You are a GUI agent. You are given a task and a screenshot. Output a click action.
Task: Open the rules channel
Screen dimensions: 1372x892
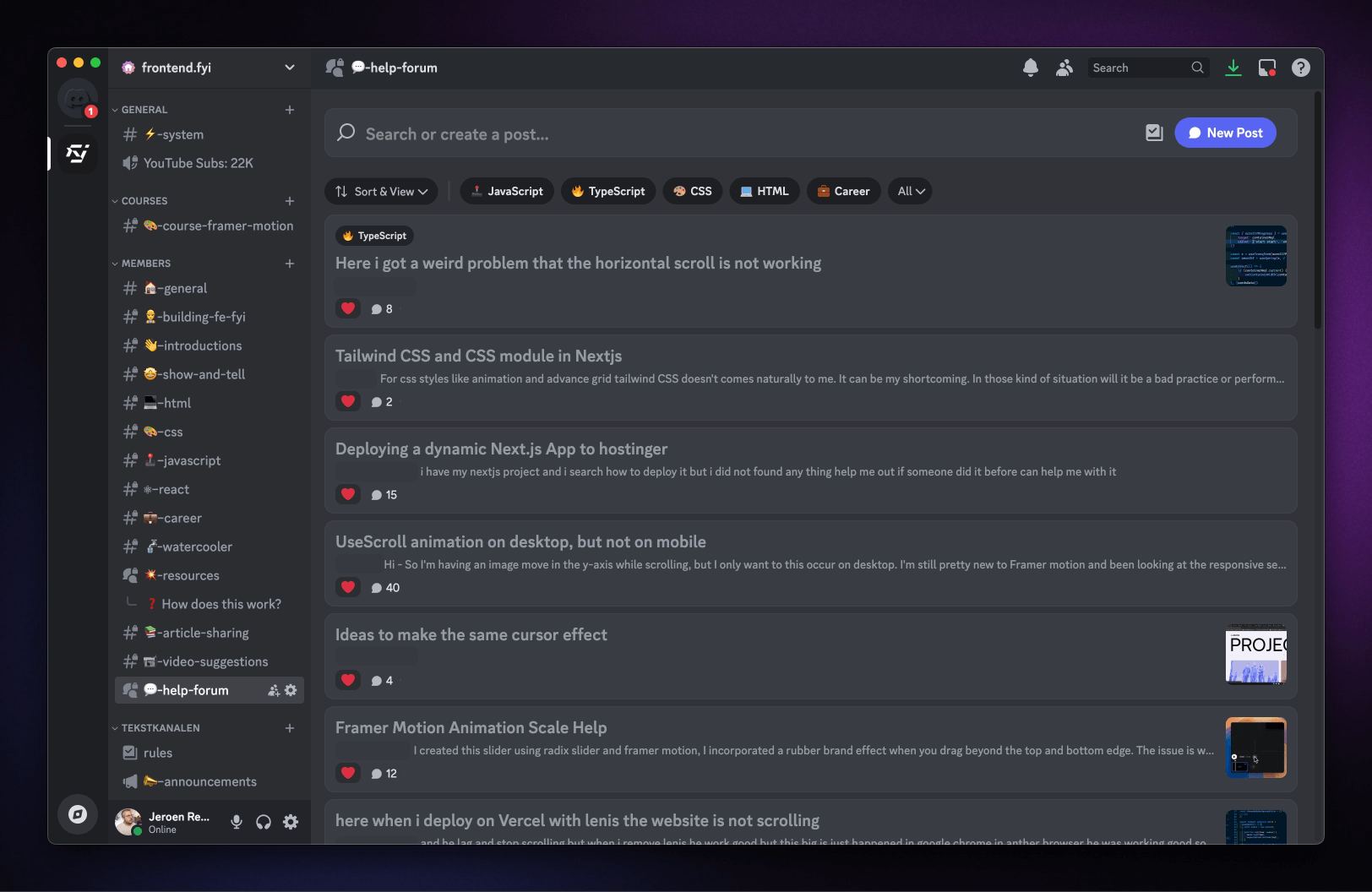(210, 753)
